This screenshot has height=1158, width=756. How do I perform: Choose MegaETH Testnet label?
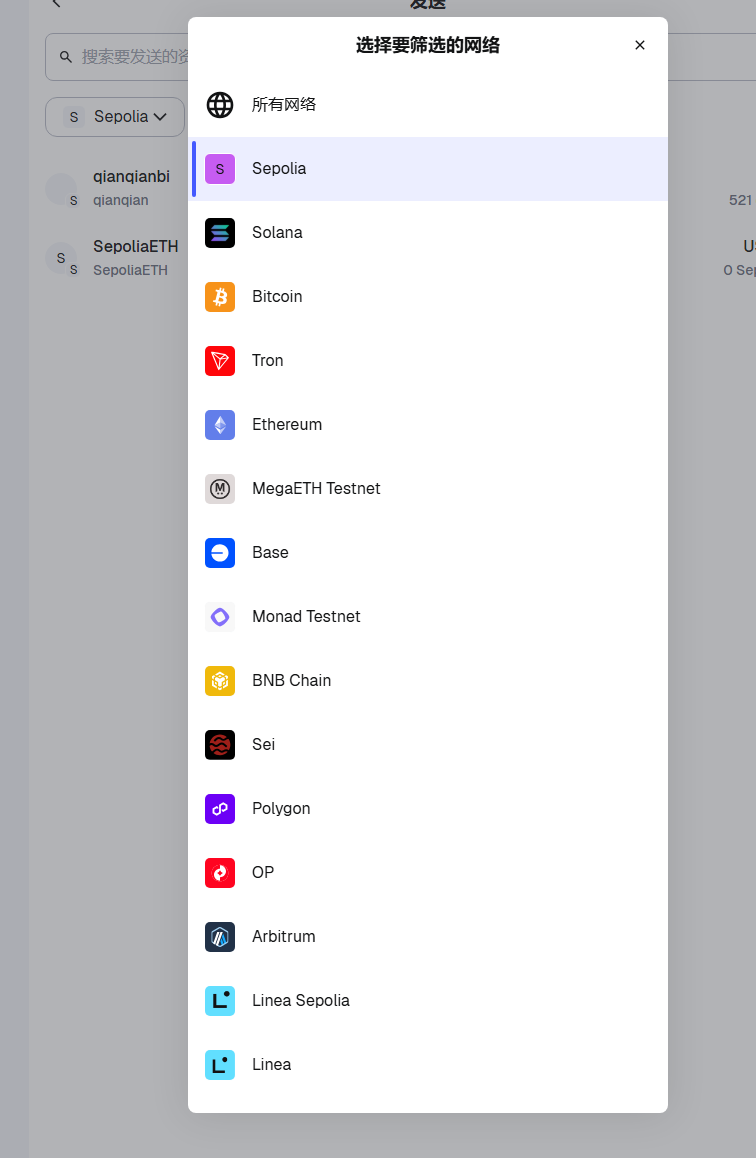point(316,488)
